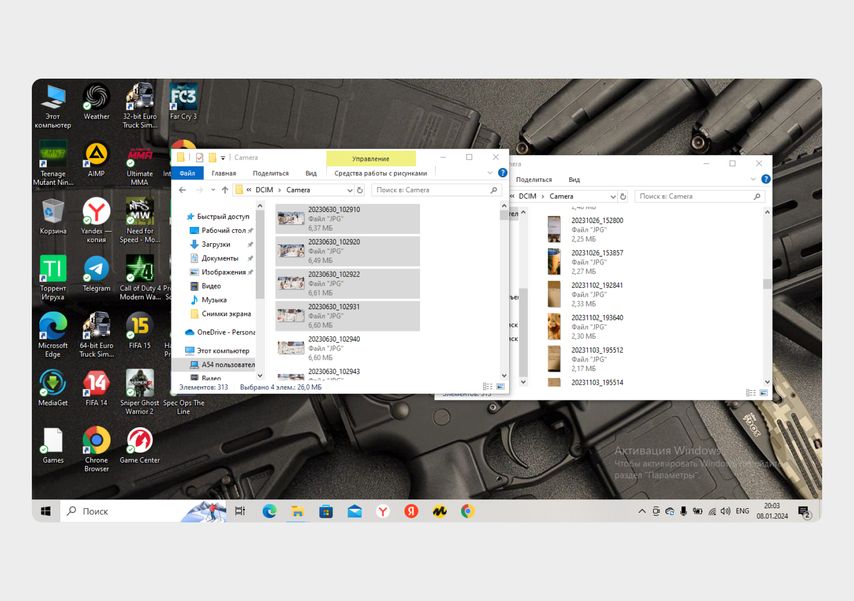The width and height of the screenshot is (854, 601).
Task: Select A54 пользователя in the navigation pane
Action: (222, 365)
